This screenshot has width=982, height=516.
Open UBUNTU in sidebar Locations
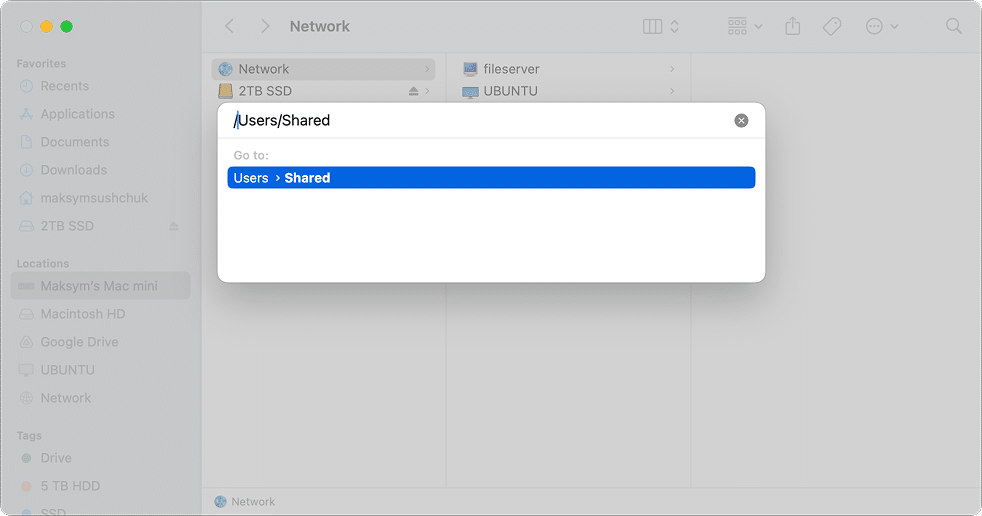(67, 370)
